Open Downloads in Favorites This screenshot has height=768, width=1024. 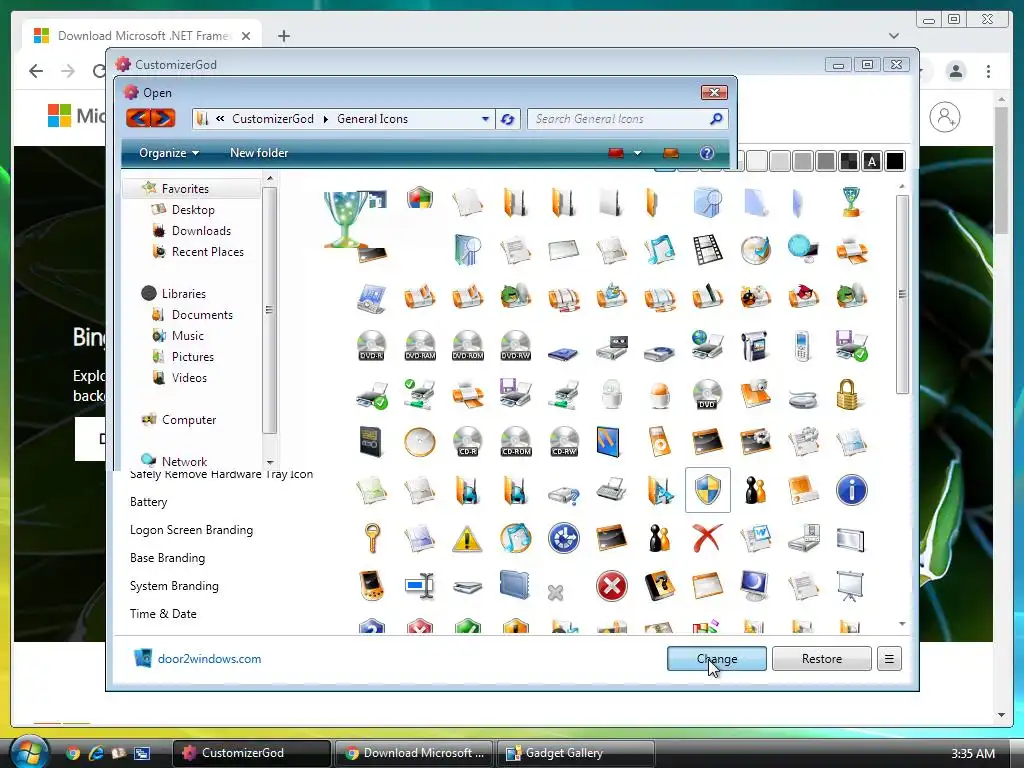(x=201, y=231)
